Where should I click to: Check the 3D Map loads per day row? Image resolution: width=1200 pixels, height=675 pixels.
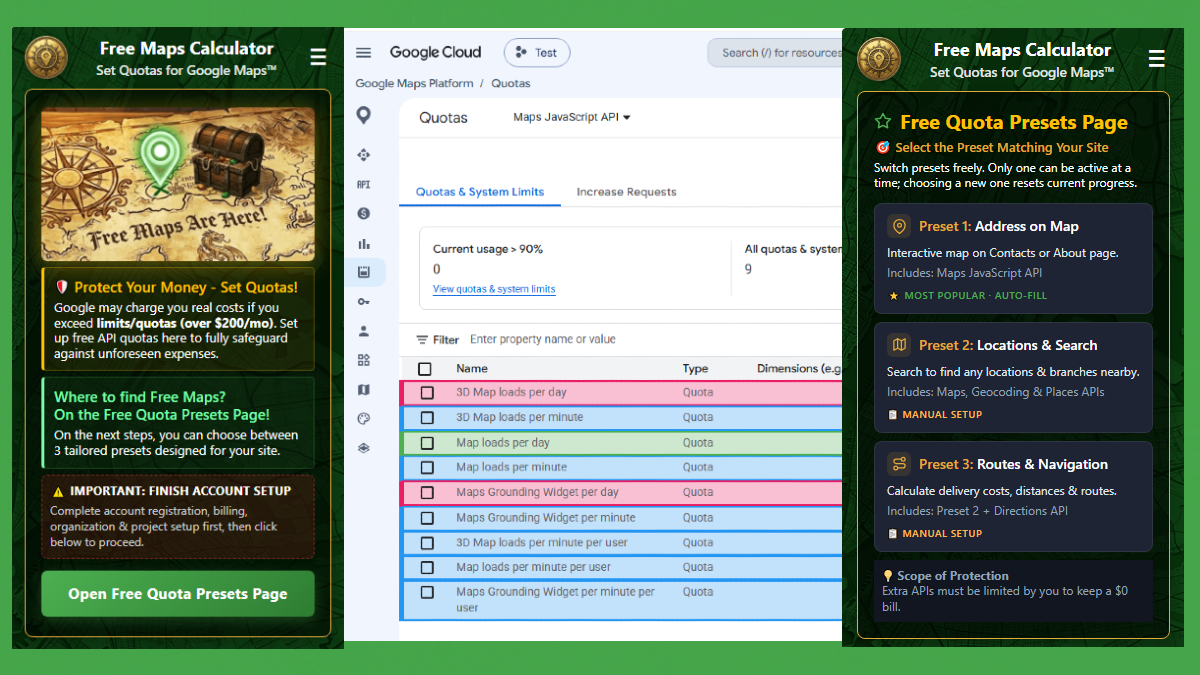427,393
